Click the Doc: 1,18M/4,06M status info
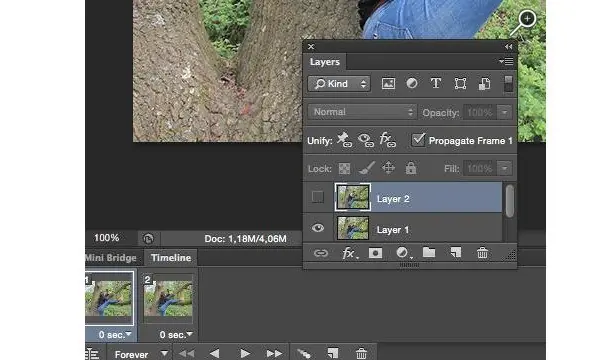The width and height of the screenshot is (594, 360). point(245,239)
